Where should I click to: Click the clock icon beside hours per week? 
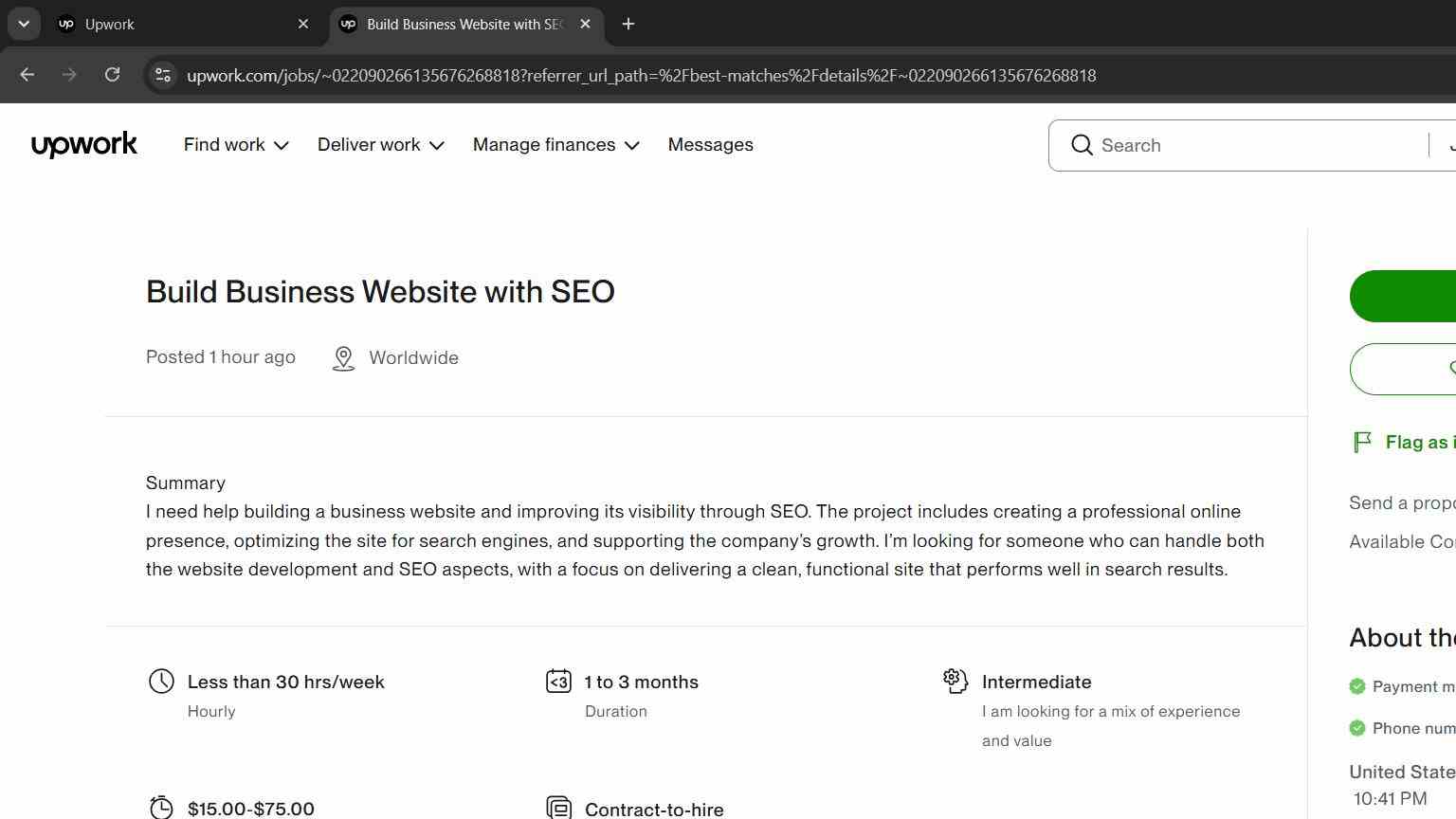162,682
